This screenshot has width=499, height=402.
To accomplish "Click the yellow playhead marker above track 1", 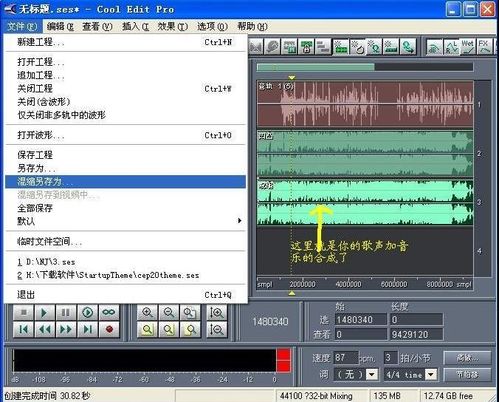I will 292,77.
